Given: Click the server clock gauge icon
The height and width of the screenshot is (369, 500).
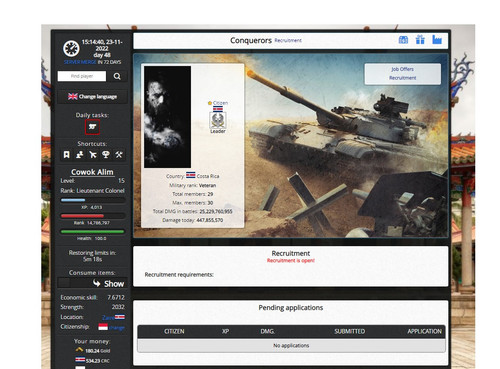Looking at the screenshot, I should 71,49.
